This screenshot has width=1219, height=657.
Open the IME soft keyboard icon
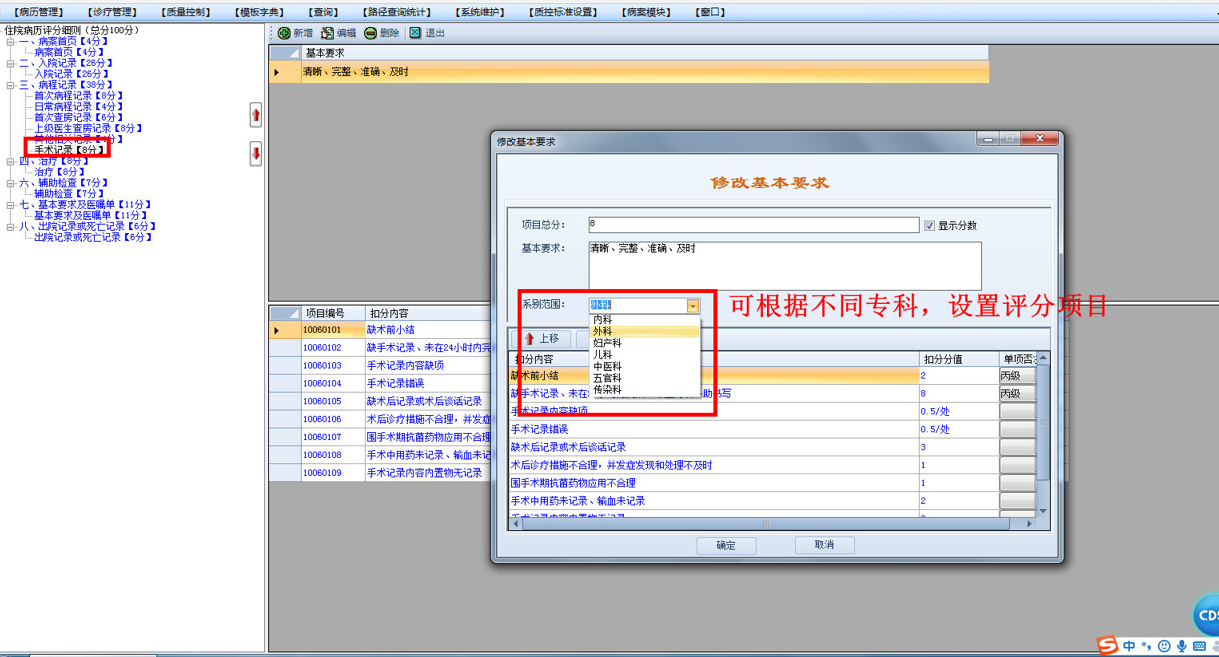coord(1200,647)
